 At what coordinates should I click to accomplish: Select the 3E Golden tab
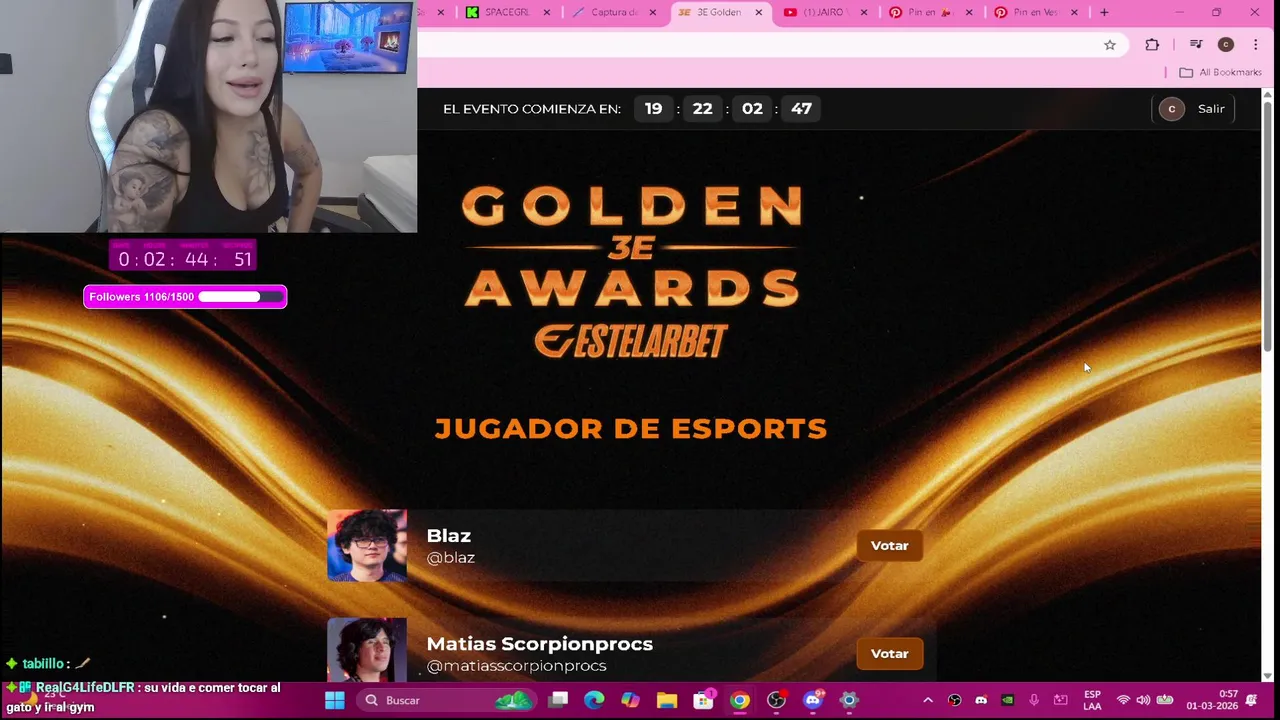(x=720, y=12)
